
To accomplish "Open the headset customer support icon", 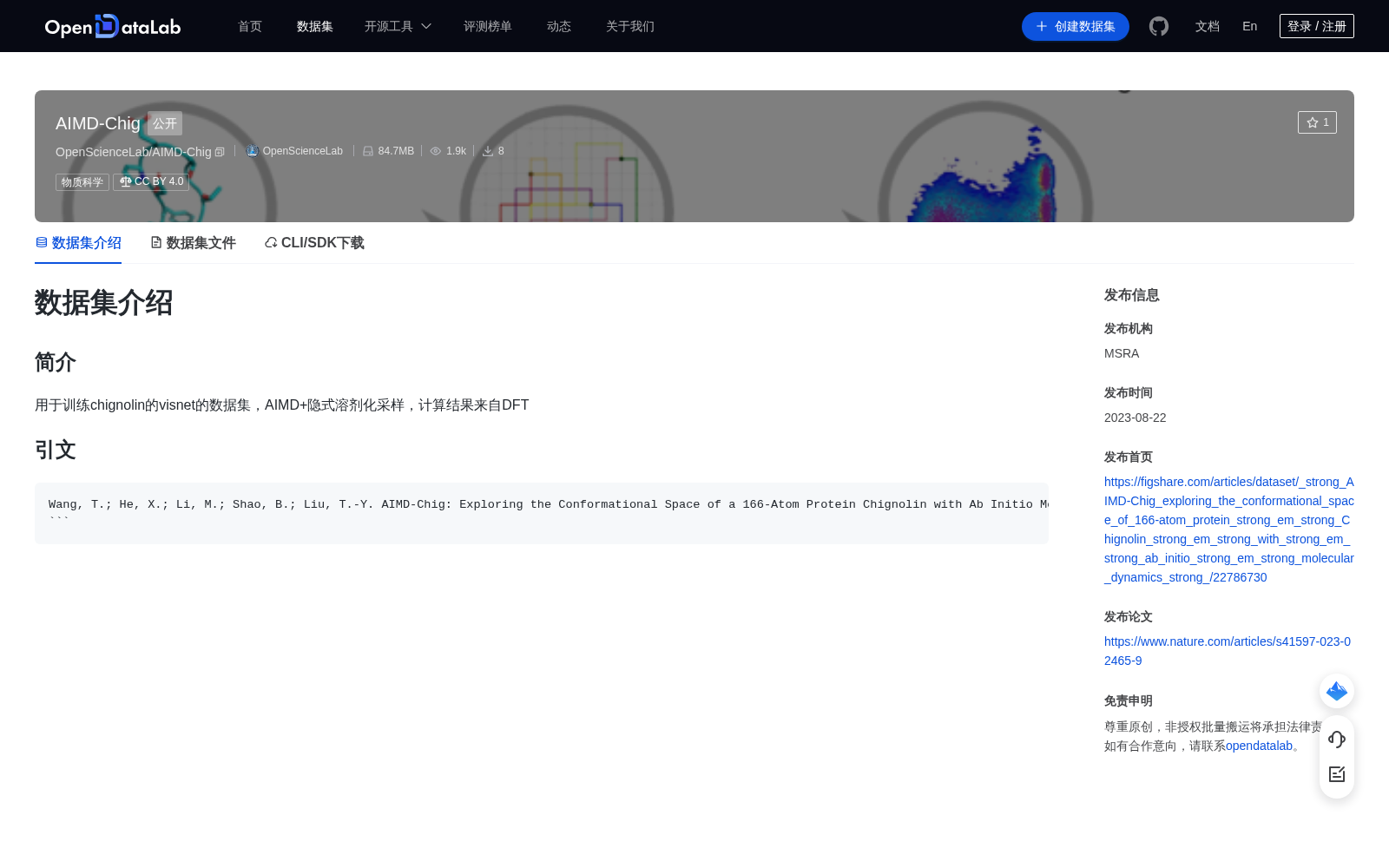I will pos(1337,740).
